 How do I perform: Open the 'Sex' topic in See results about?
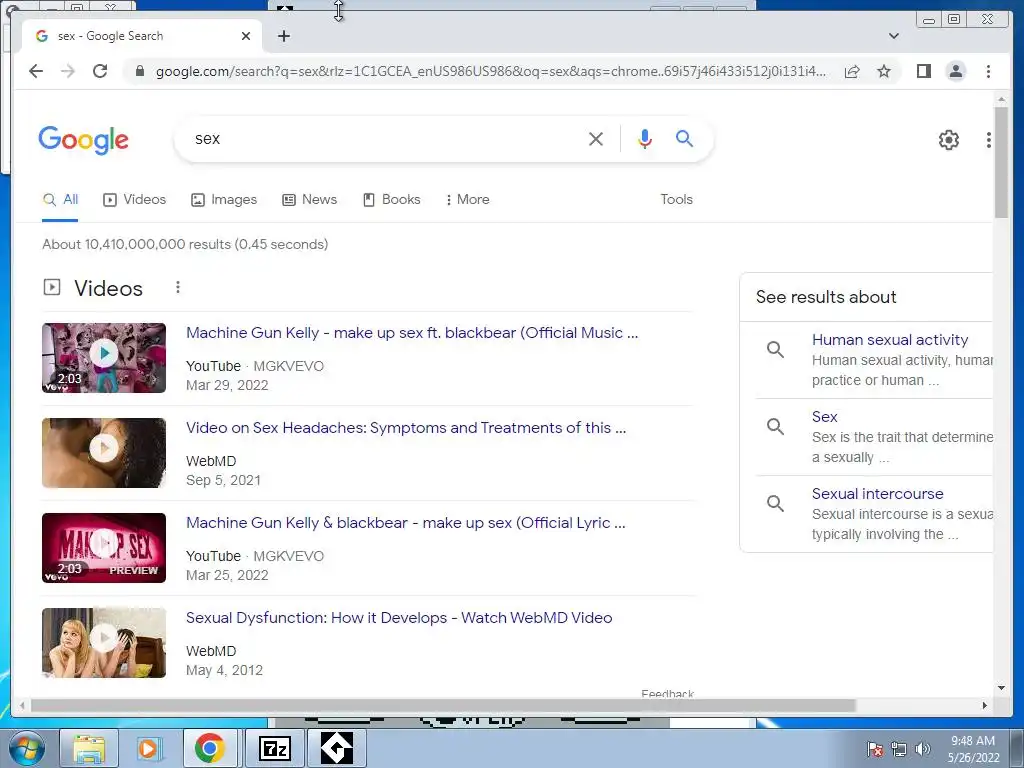click(x=824, y=417)
